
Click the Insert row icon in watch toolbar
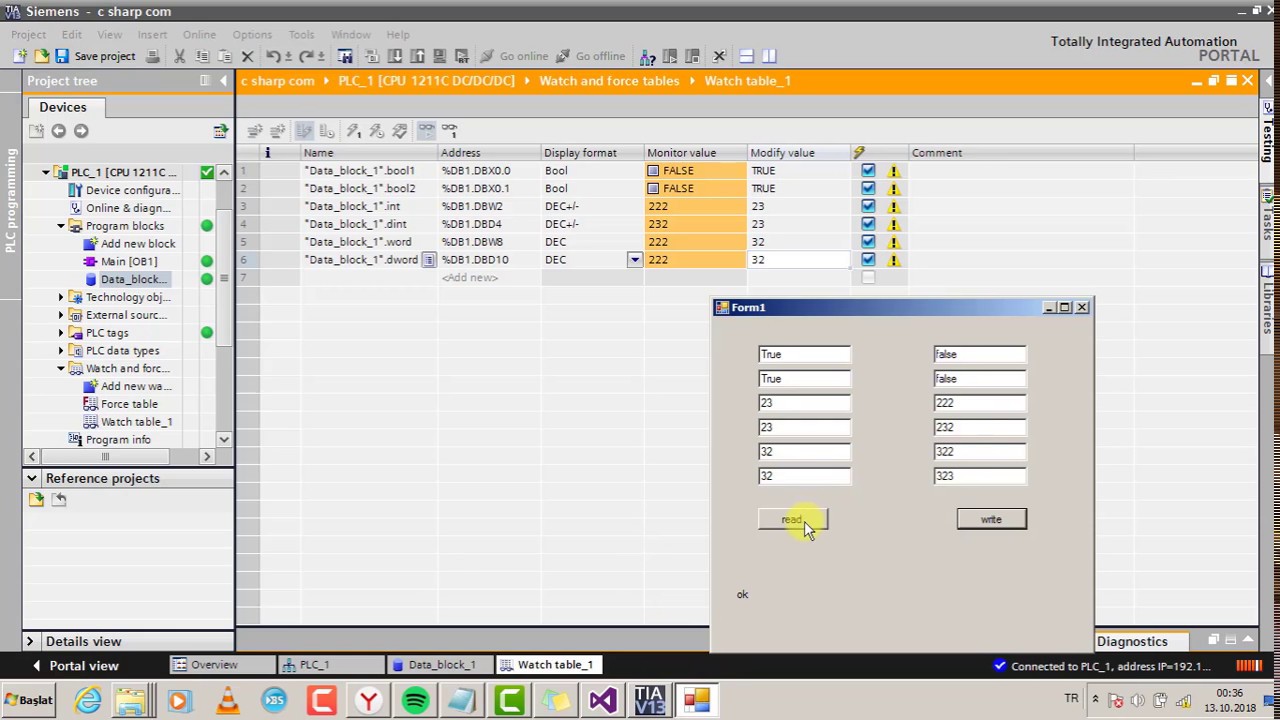point(255,130)
